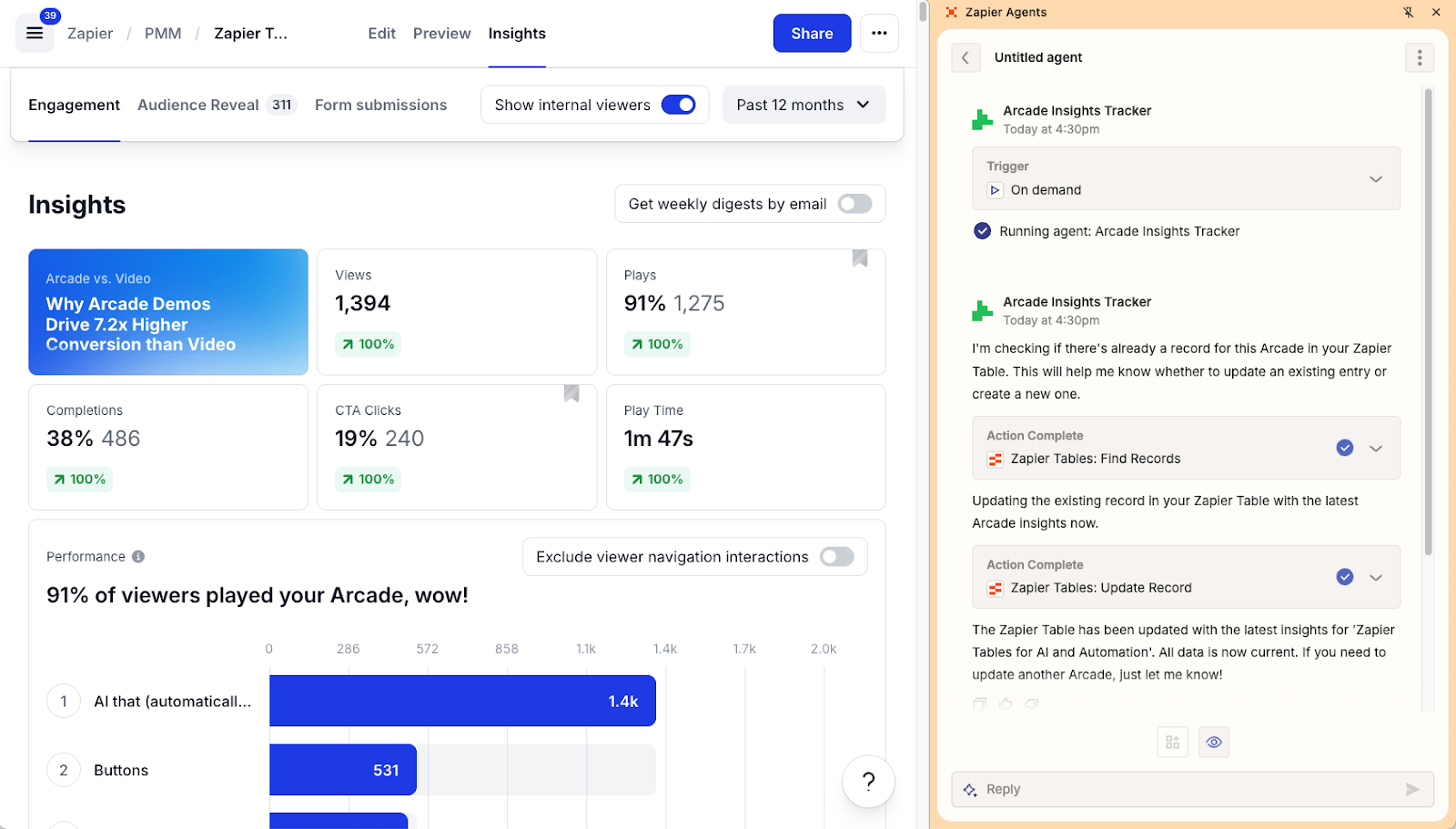
Task: Switch to the Edit tab
Action: [x=381, y=34]
